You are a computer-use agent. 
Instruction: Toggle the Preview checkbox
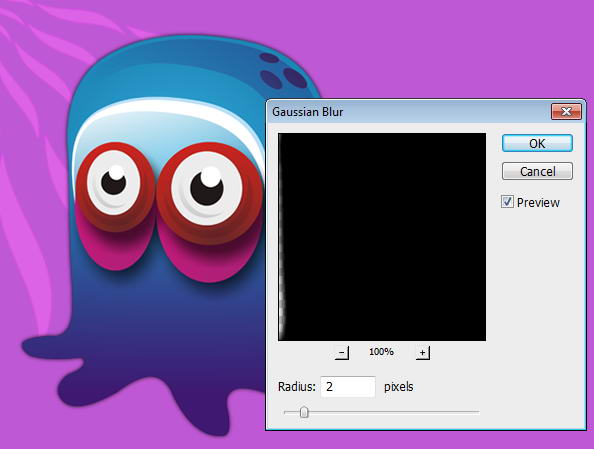507,202
